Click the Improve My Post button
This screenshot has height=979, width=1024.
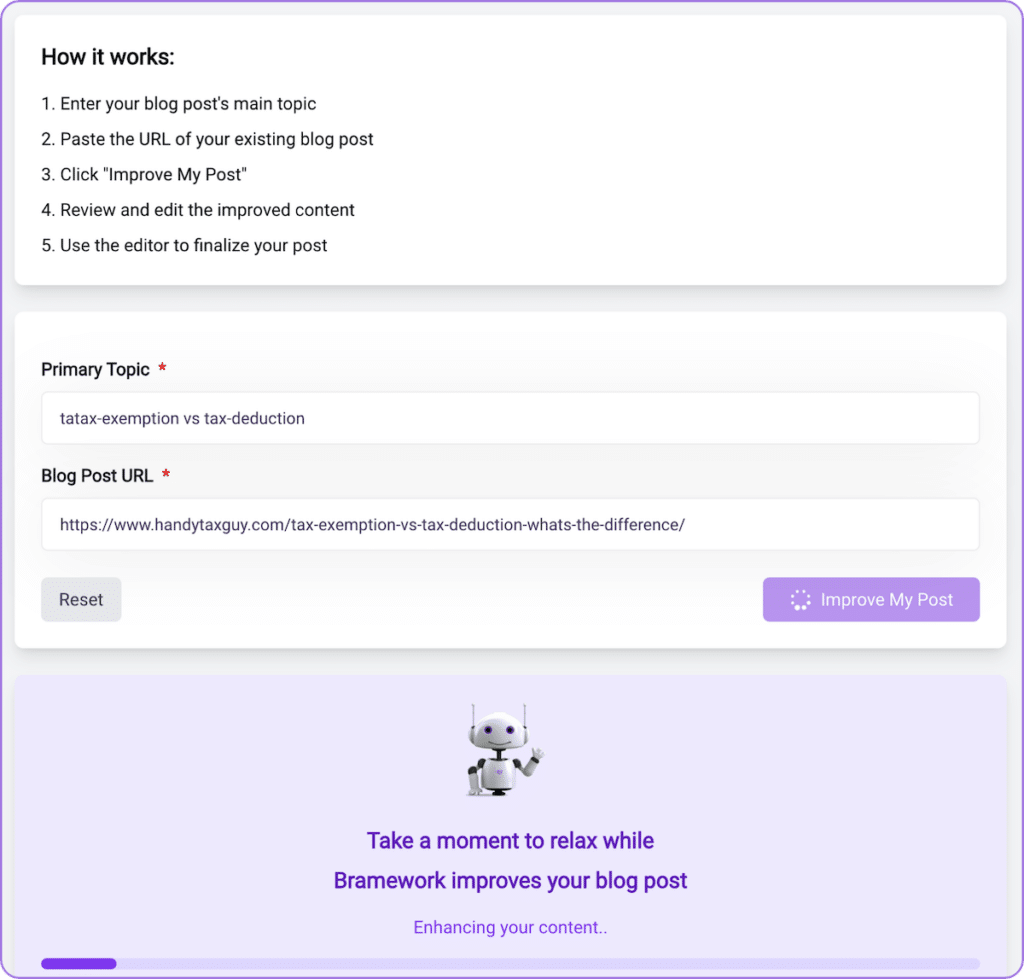871,599
